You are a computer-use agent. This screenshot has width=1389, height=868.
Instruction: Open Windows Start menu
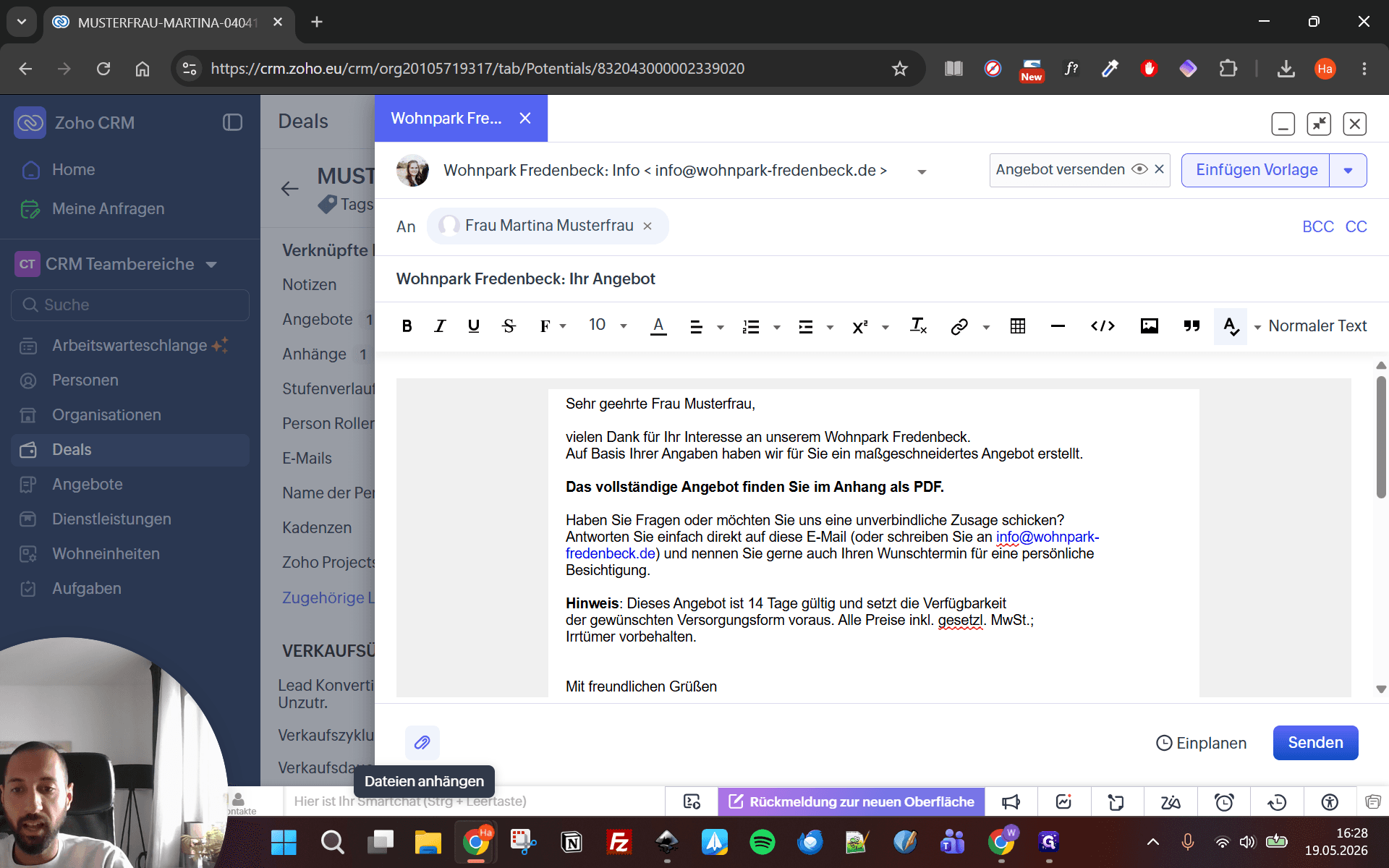click(x=284, y=842)
